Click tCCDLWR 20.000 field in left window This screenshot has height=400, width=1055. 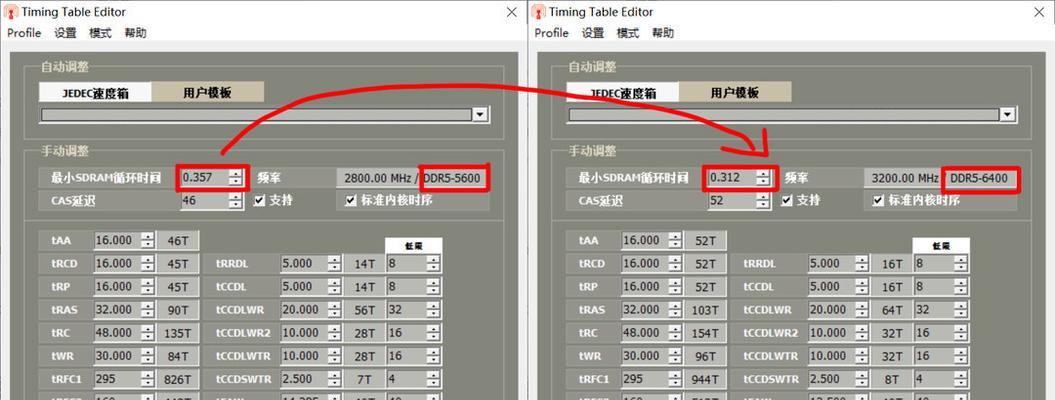303,310
